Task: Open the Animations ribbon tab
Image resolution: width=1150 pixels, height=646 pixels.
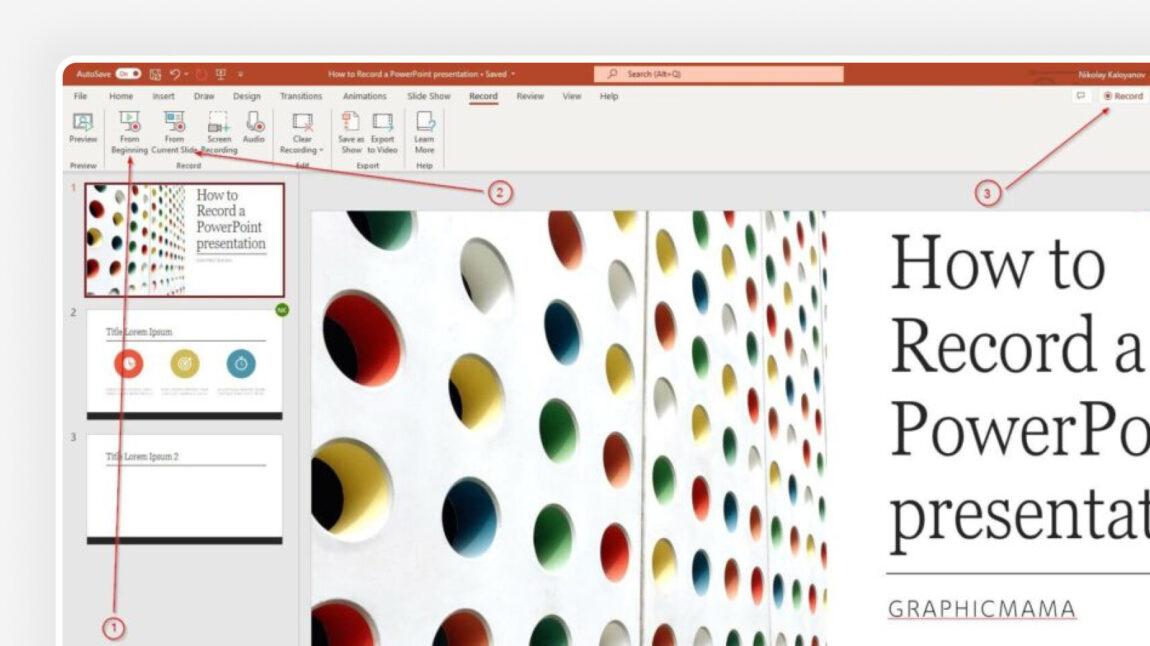Action: [x=364, y=96]
